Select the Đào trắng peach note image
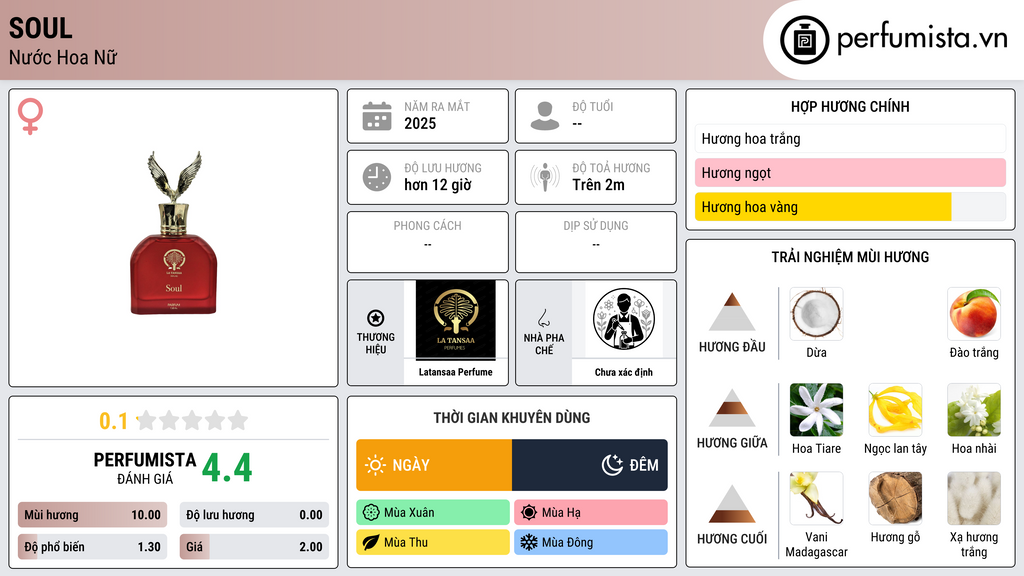Viewport: 1024px width, 576px height. point(974,314)
